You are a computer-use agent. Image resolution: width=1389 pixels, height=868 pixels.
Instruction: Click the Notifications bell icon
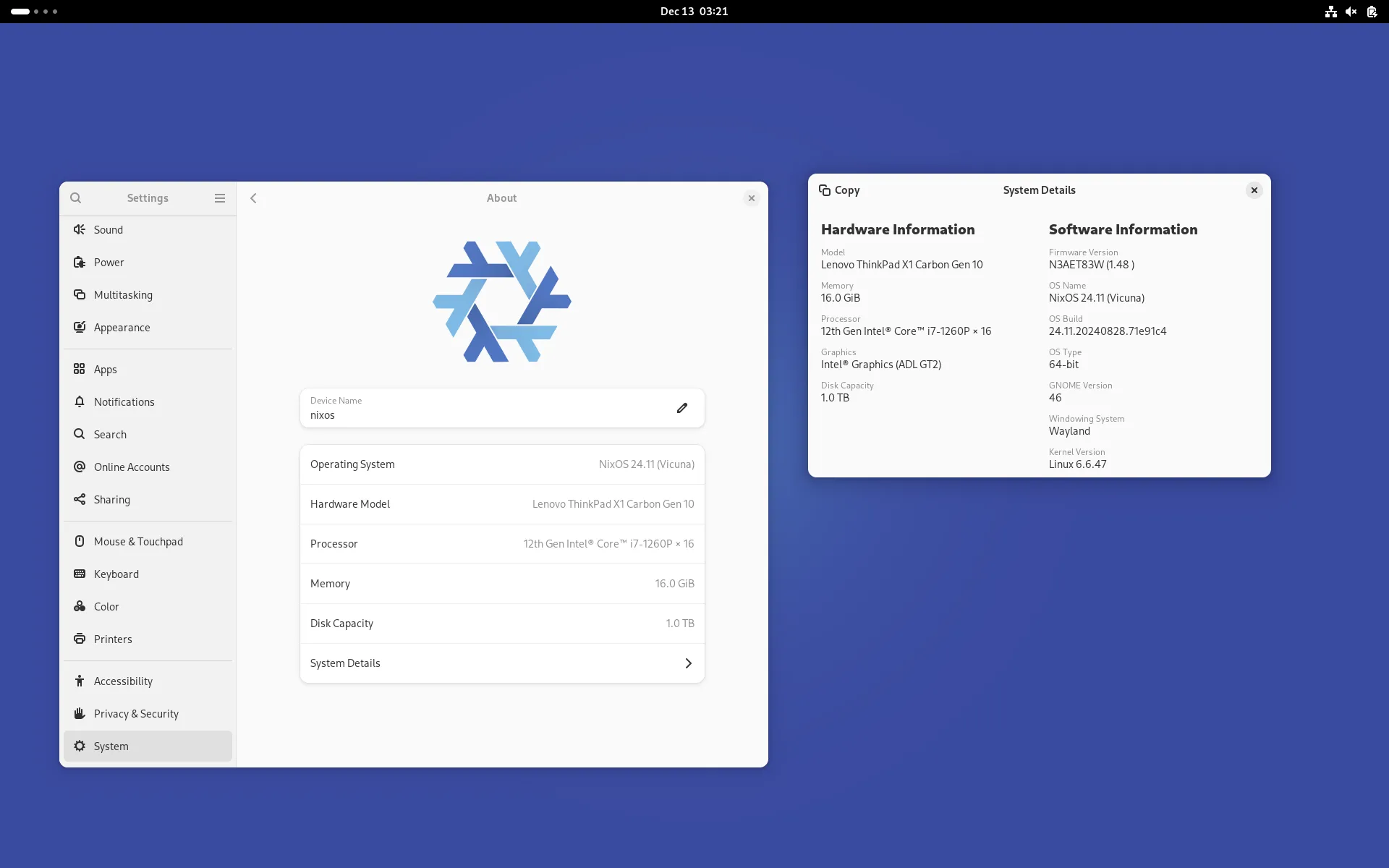[80, 401]
